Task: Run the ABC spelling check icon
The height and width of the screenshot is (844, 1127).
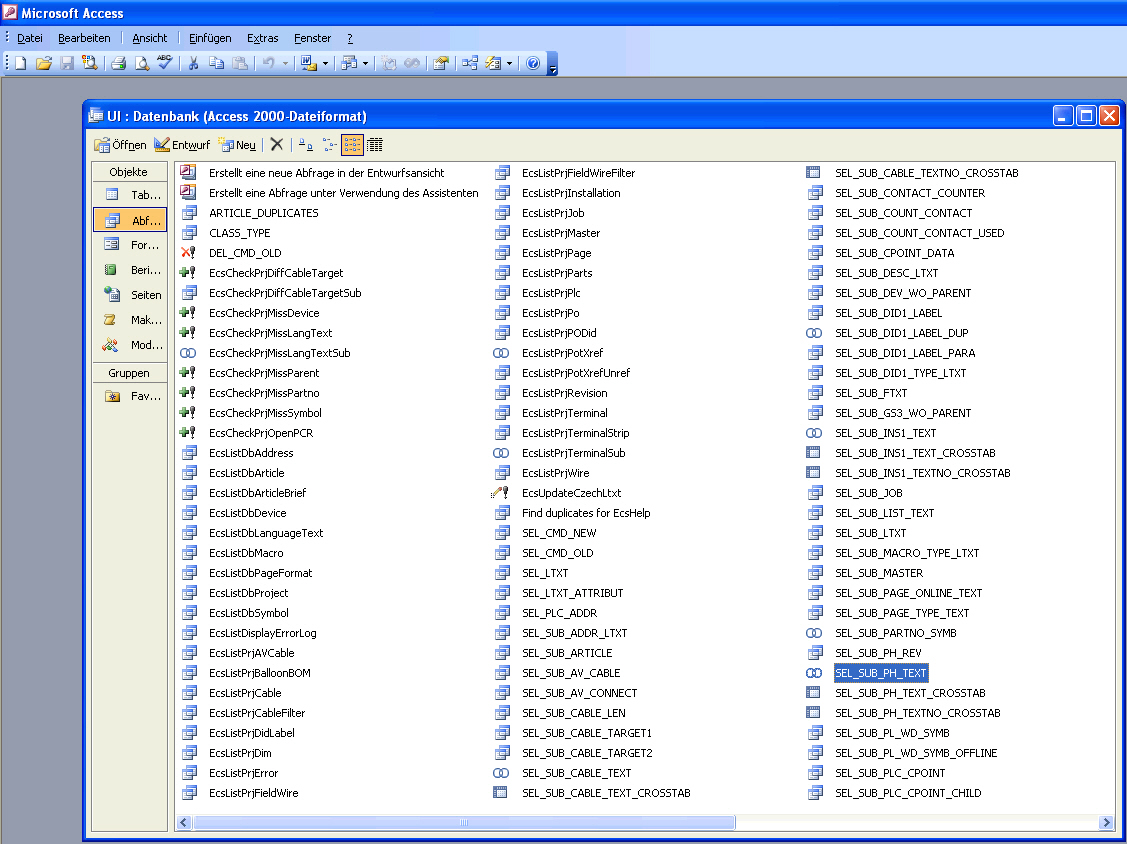Action: pos(165,63)
